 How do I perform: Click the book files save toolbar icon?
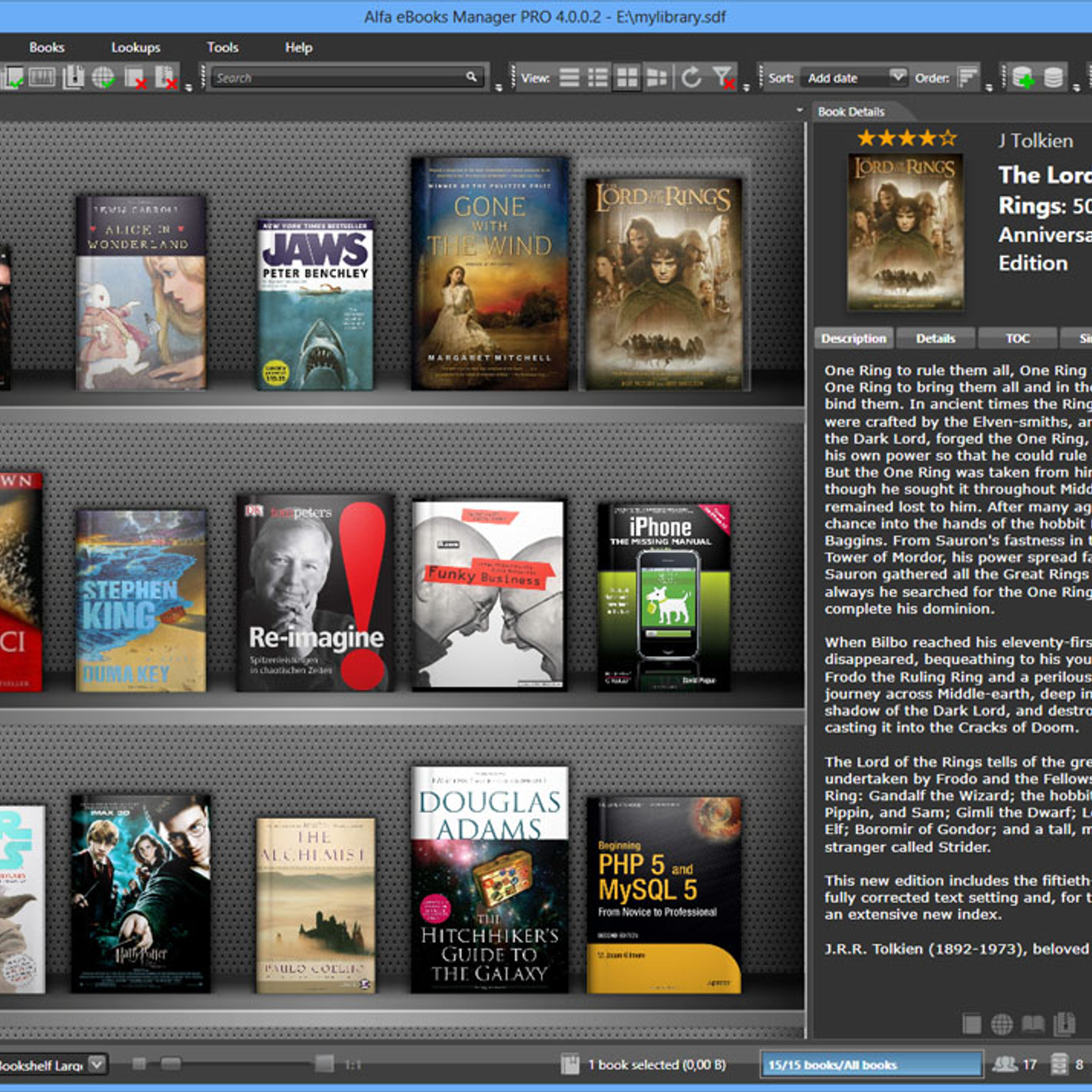(x=73, y=77)
